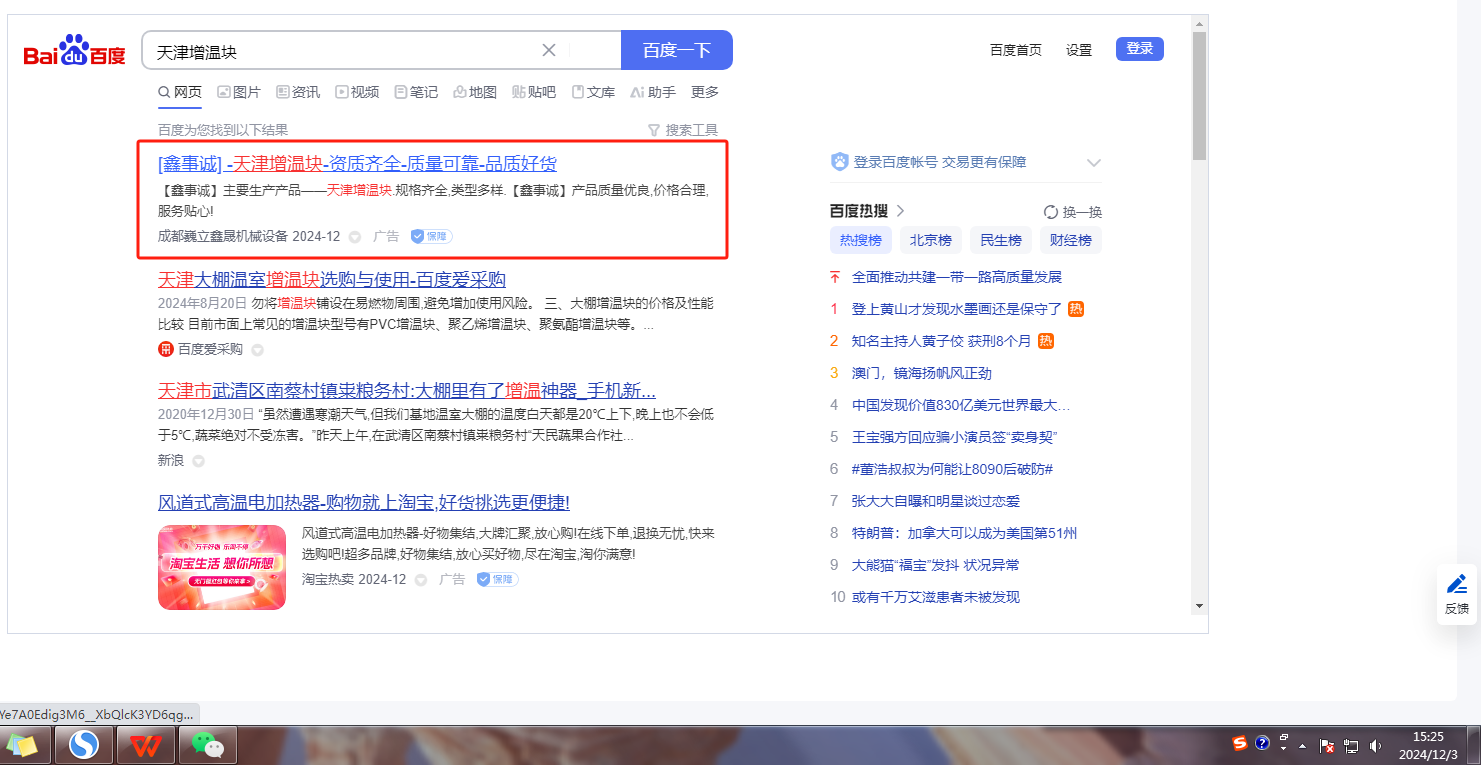
Task: Click the Sogou browser taskbar icon
Action: (x=84, y=745)
